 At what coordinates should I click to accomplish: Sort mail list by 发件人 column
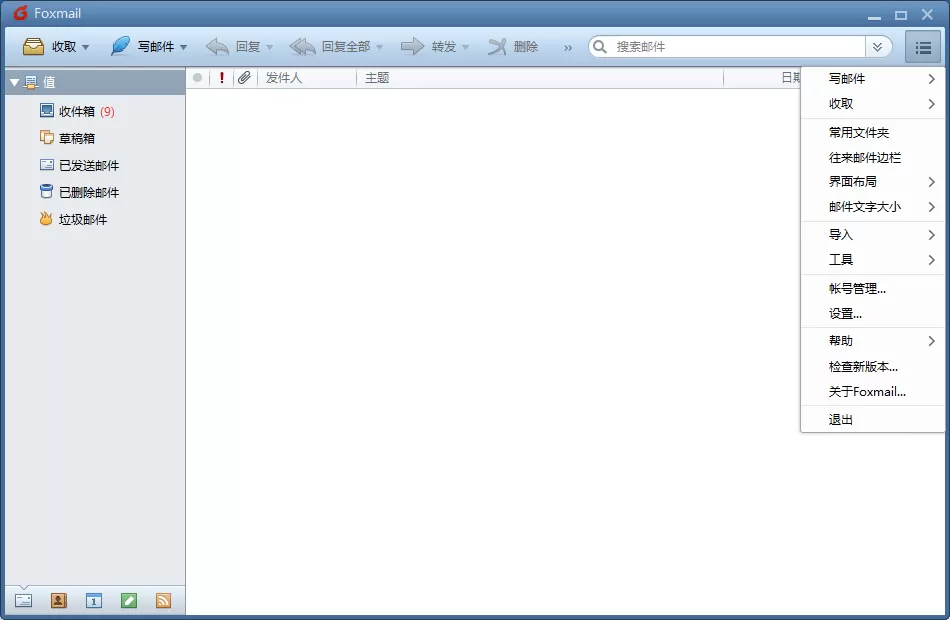[x=307, y=78]
